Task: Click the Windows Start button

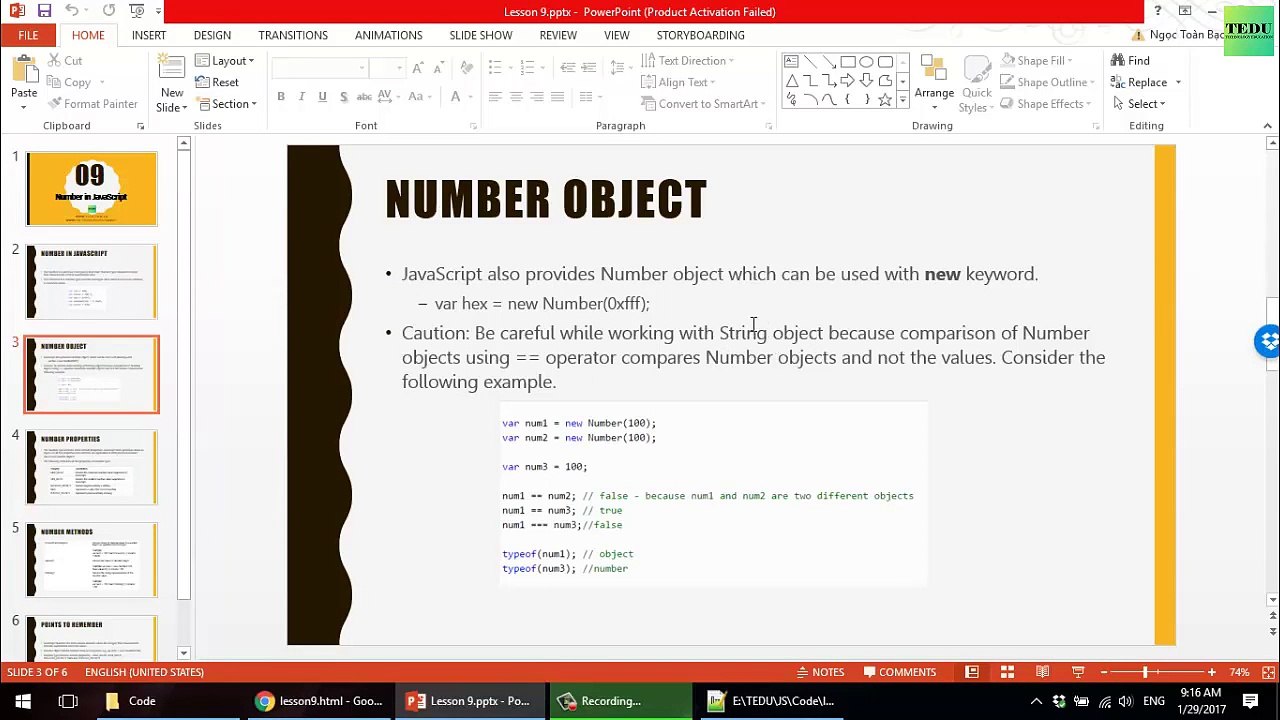Action: coord(23,701)
